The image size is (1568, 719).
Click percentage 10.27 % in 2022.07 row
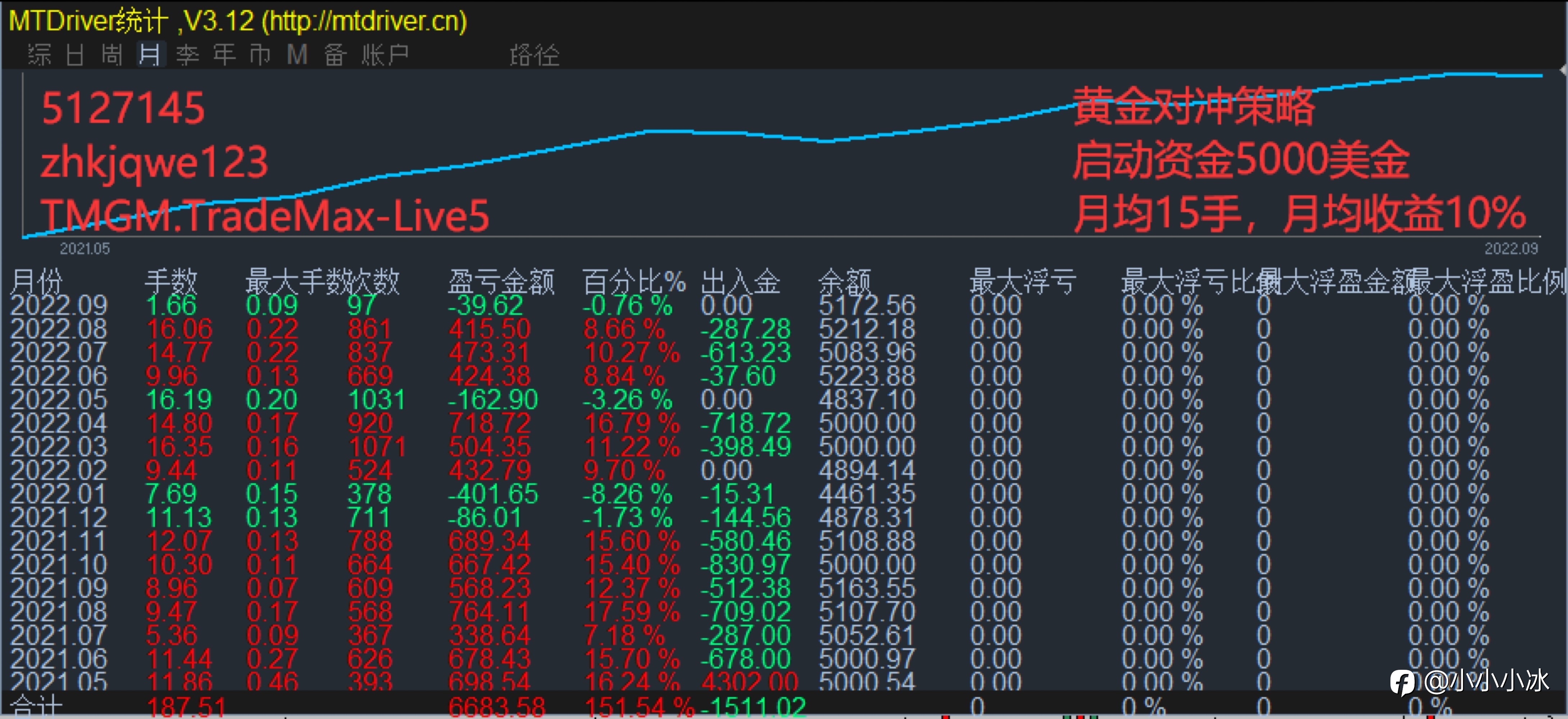(632, 353)
